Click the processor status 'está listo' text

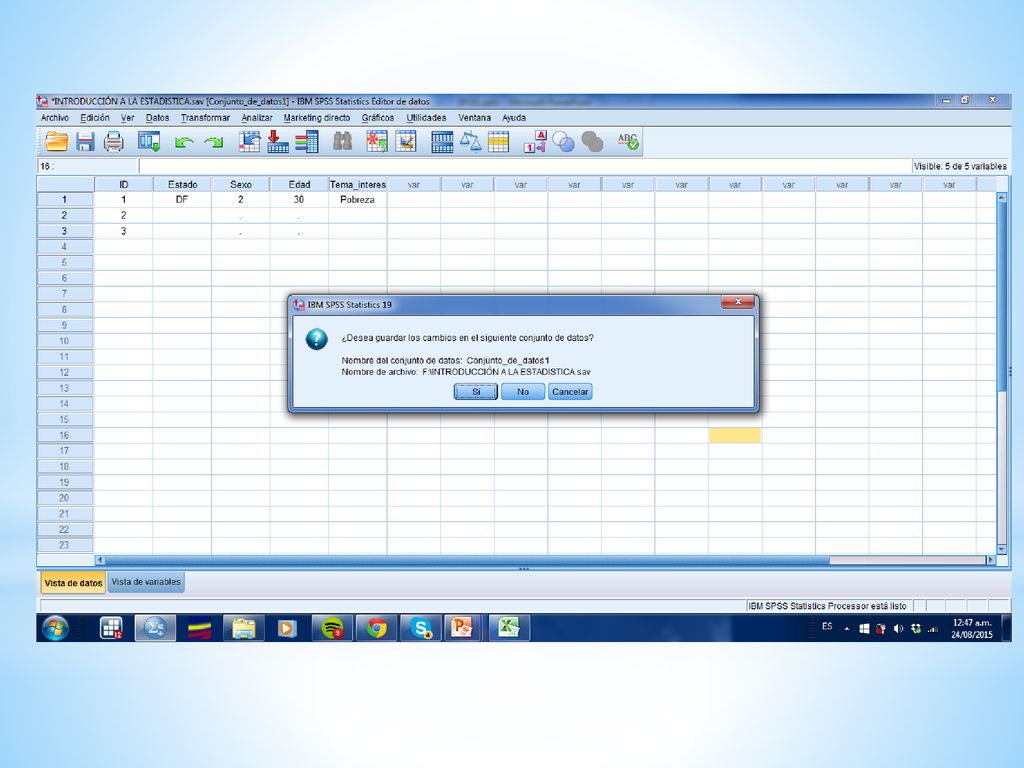pos(827,606)
